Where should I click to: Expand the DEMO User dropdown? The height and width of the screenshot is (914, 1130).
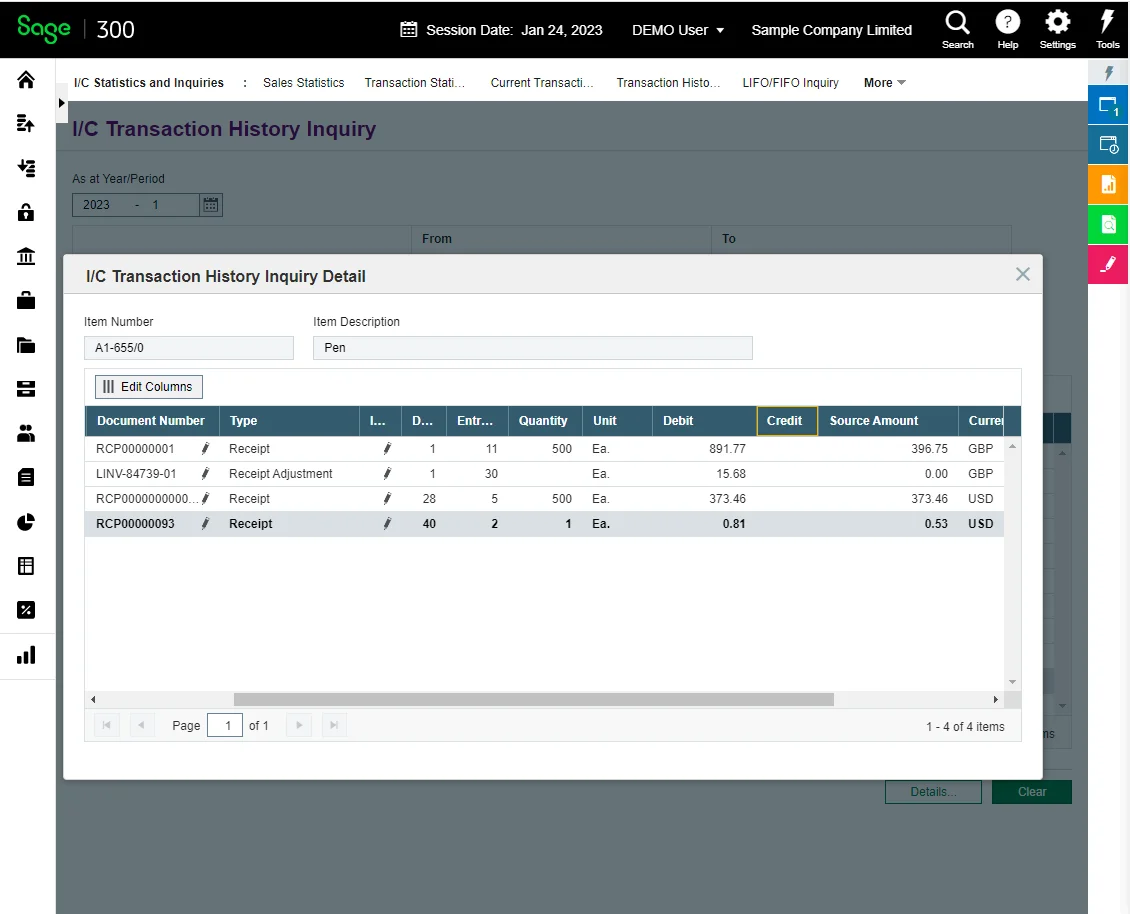point(678,30)
